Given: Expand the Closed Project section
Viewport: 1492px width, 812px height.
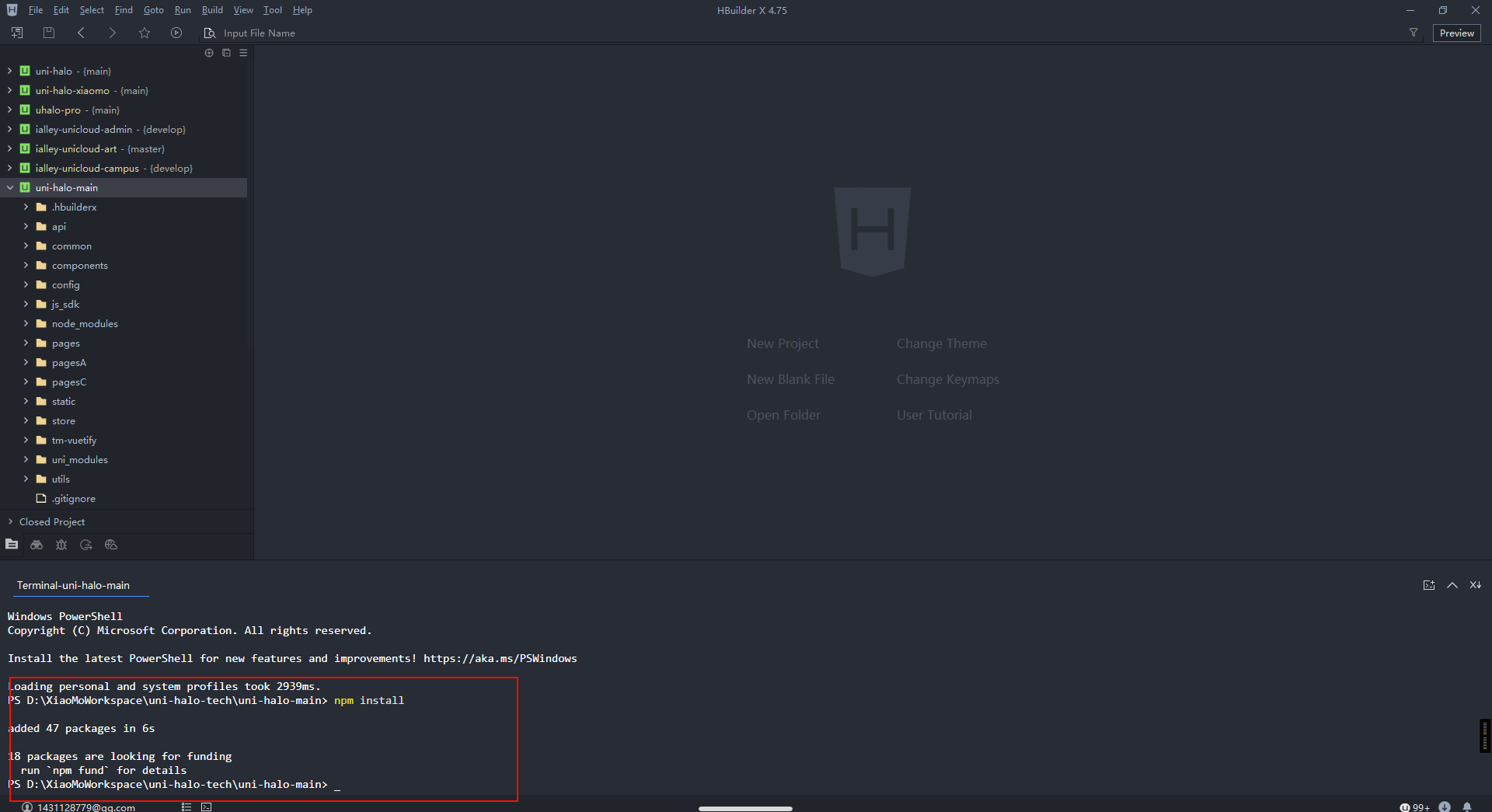Looking at the screenshot, I should [x=10, y=521].
